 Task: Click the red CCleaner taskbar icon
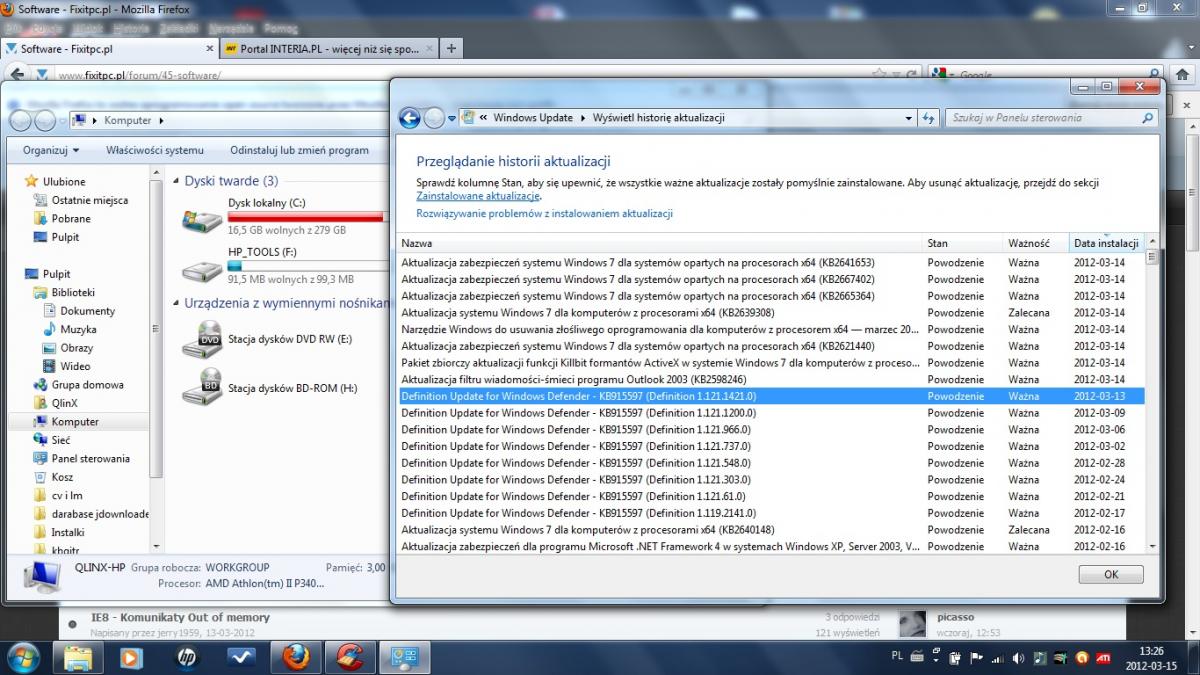point(349,658)
